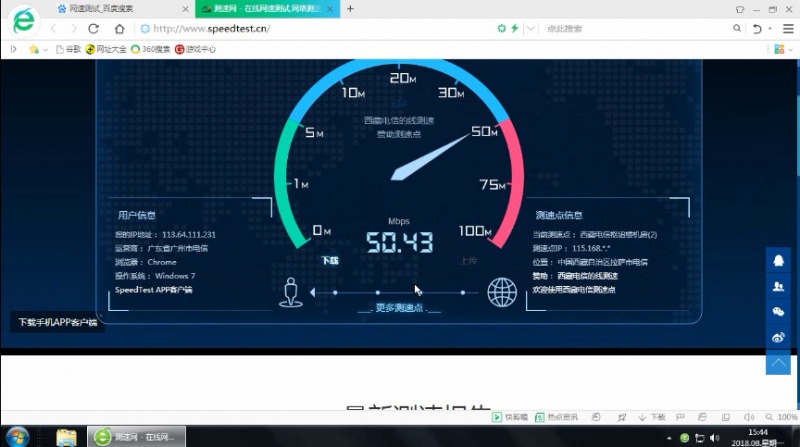Open 热点资讯 in status bar
Viewport: 800px width, 447px height.
coord(556,417)
